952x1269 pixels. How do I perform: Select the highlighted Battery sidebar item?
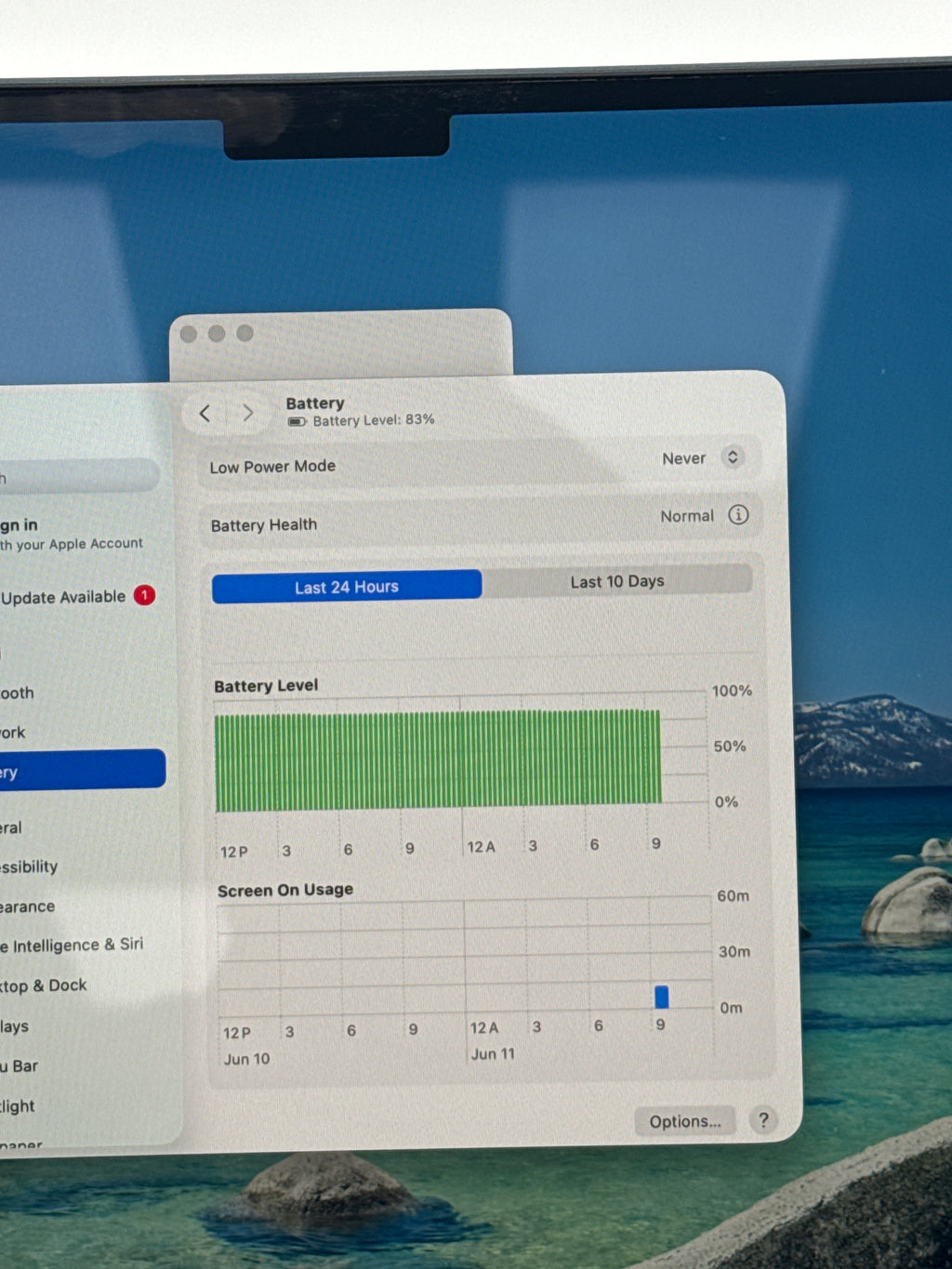82,772
